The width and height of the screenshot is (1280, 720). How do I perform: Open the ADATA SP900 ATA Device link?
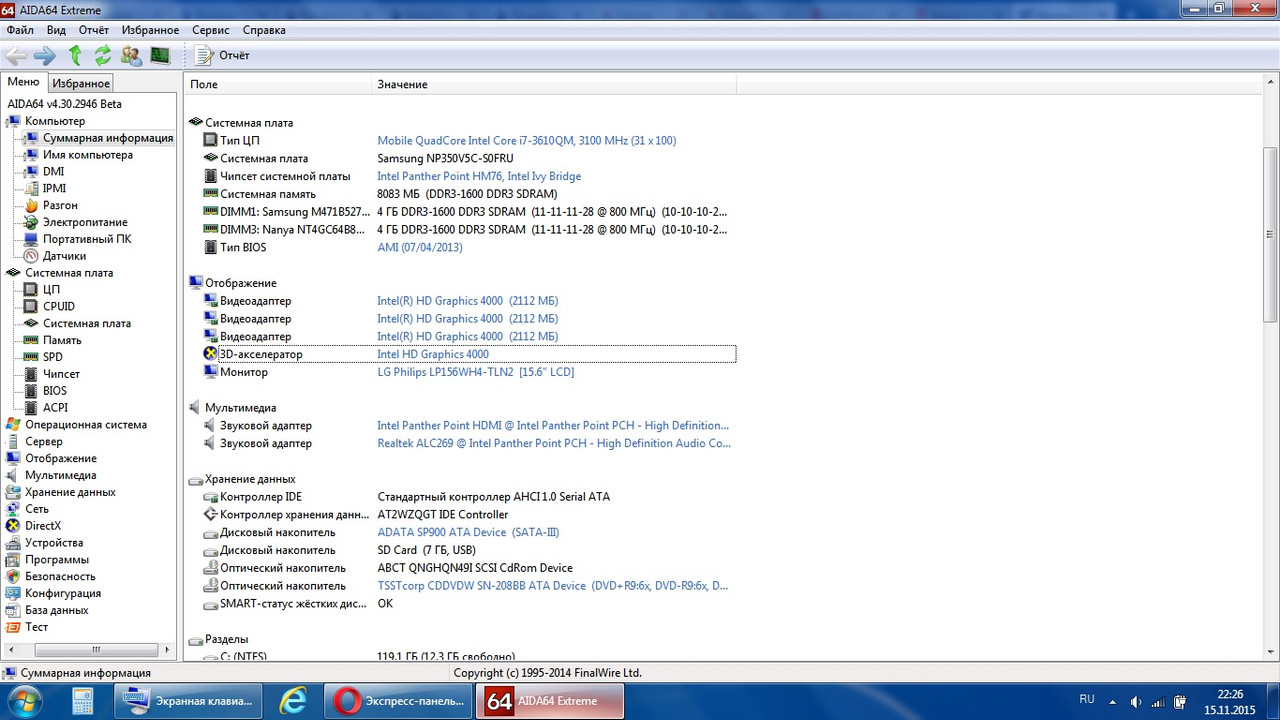[x=468, y=532]
